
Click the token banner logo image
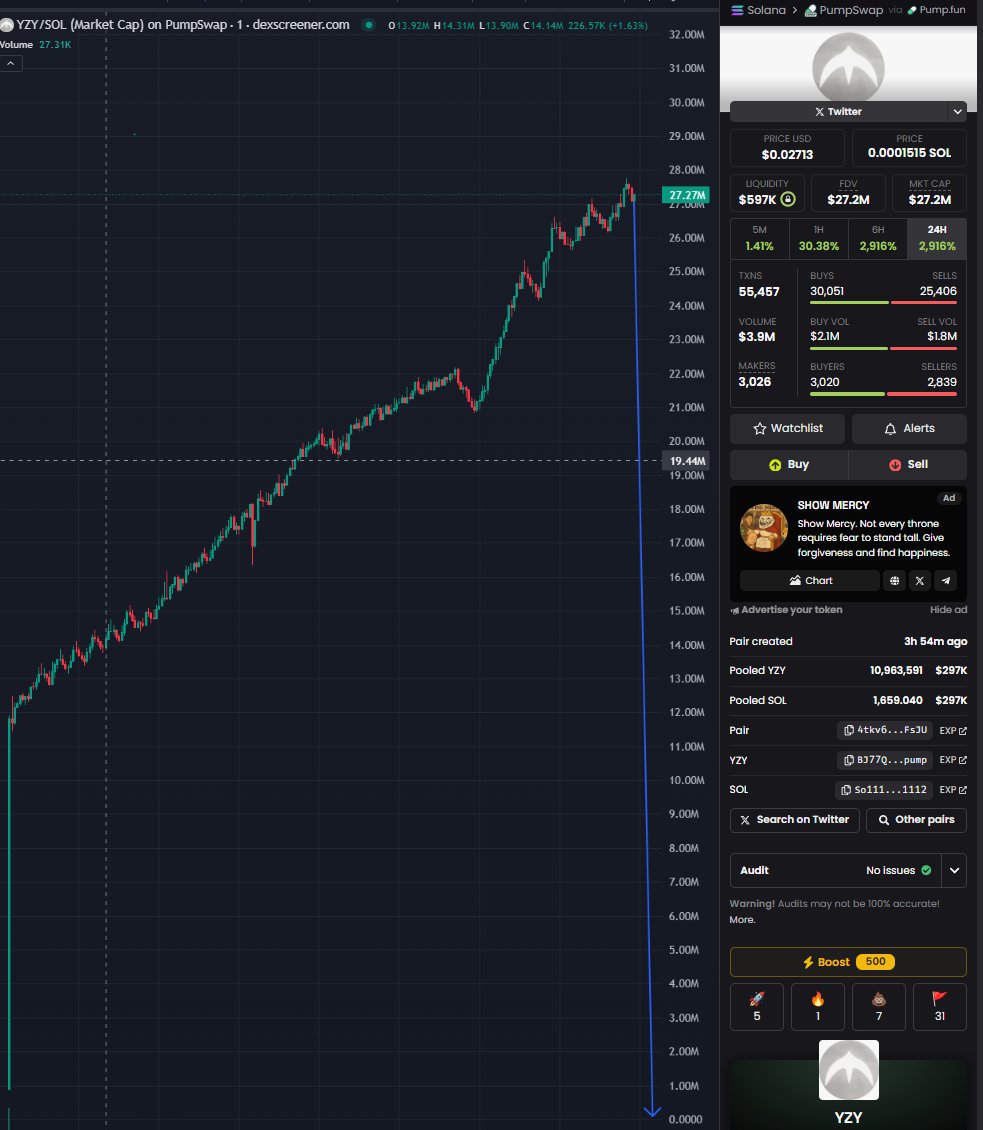(x=848, y=67)
